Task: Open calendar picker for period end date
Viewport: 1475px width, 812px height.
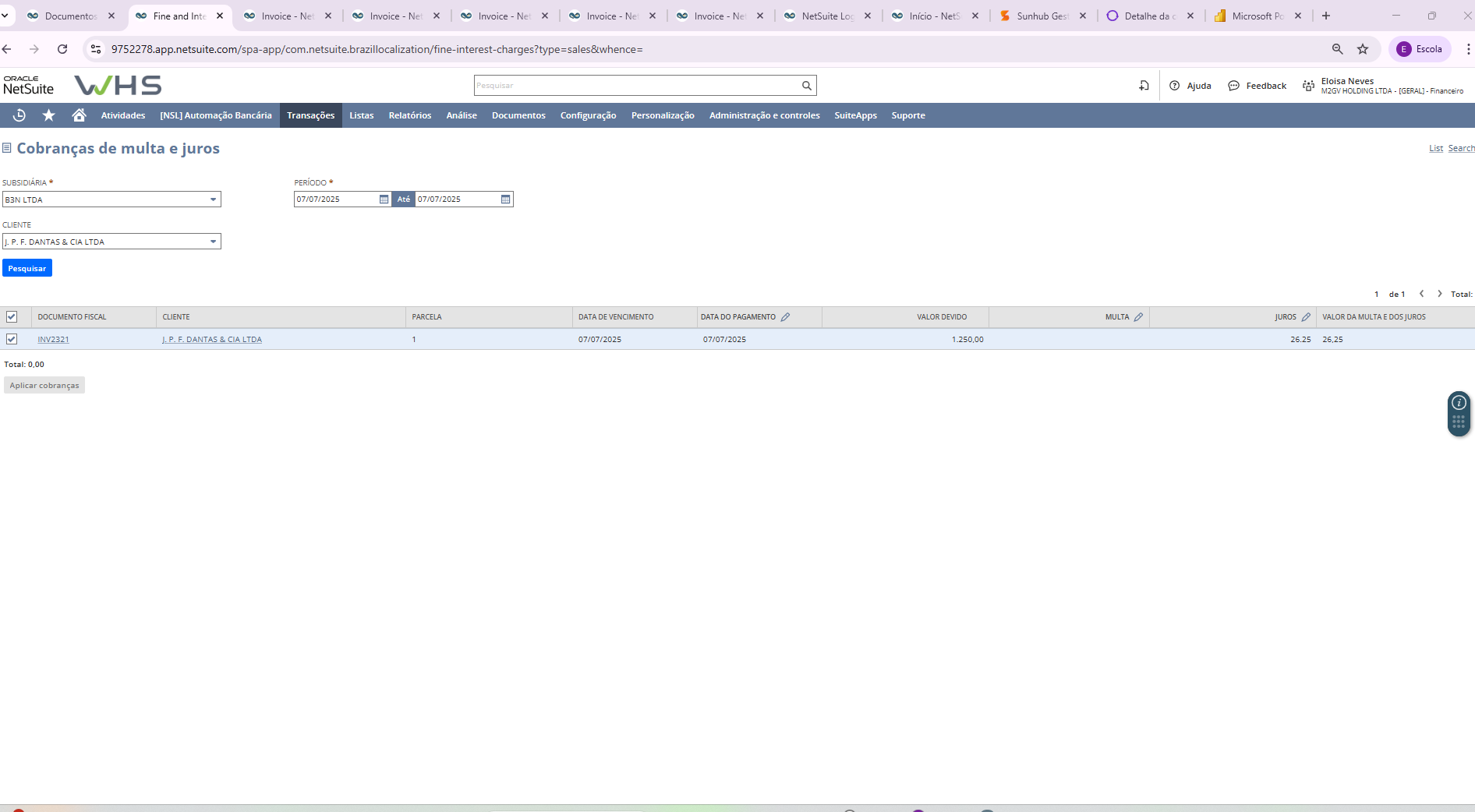Action: point(505,199)
